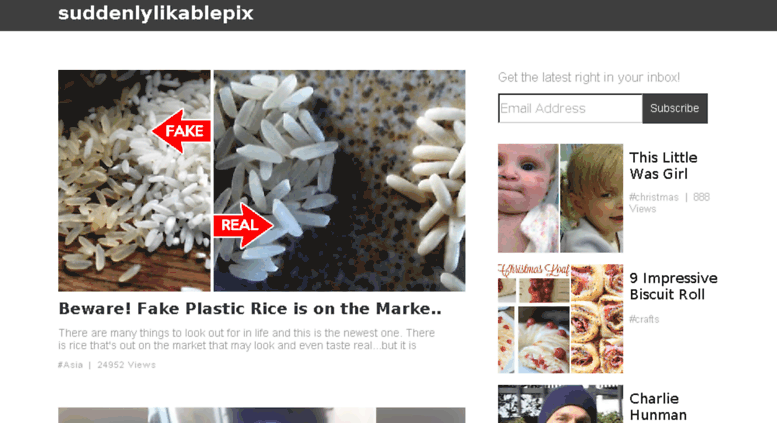
Task: Open the Christmas Loaf biscuit roll thumbnail
Action: click(x=560, y=318)
